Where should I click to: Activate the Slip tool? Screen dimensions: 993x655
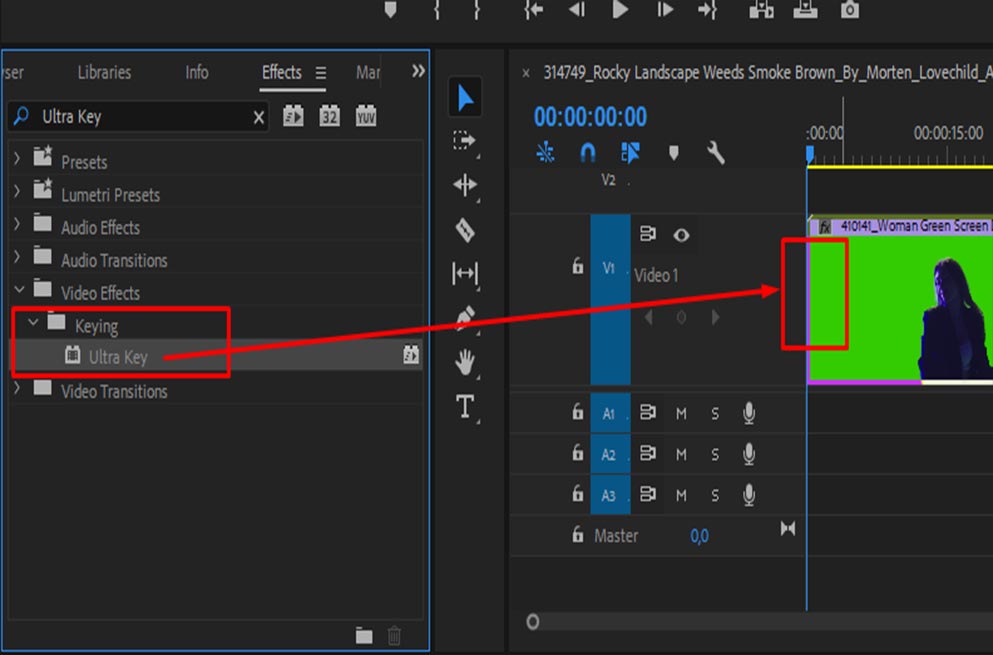click(x=465, y=273)
